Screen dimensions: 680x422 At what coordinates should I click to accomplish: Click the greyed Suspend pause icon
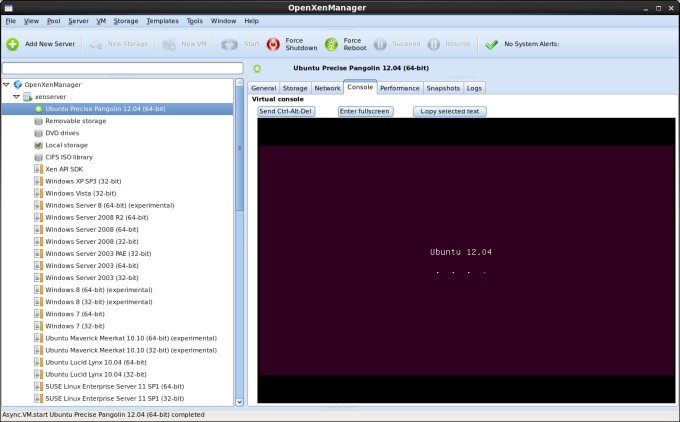(x=380, y=44)
